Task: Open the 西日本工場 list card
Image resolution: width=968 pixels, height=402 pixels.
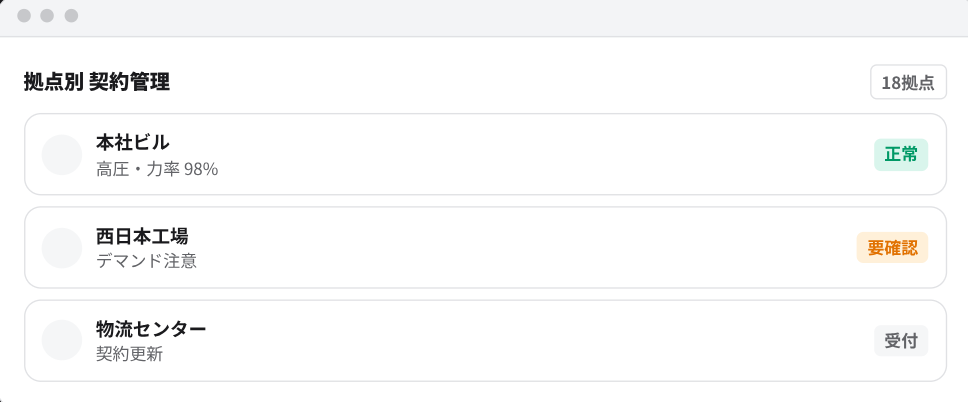Action: (x=485, y=248)
